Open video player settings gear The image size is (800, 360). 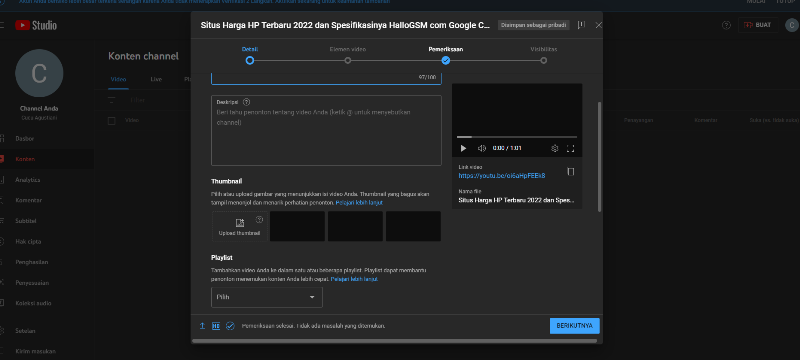coord(555,148)
